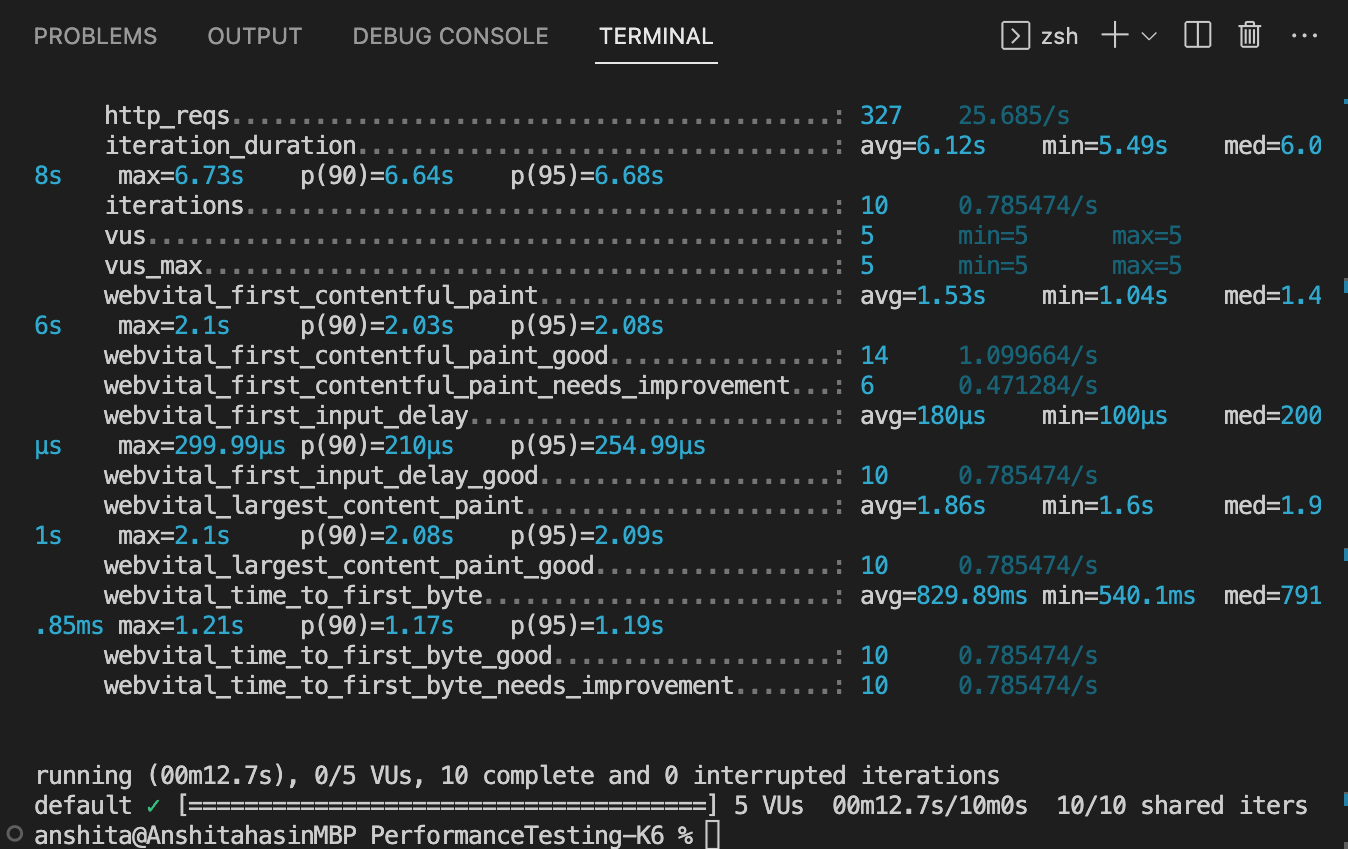Switch to the PROBLEMS tab
The image size is (1348, 849).
(95, 36)
